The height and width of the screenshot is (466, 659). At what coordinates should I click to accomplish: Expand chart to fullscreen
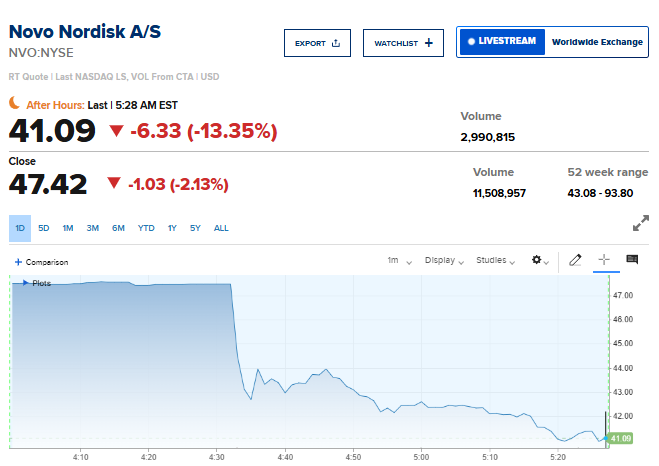[x=641, y=223]
